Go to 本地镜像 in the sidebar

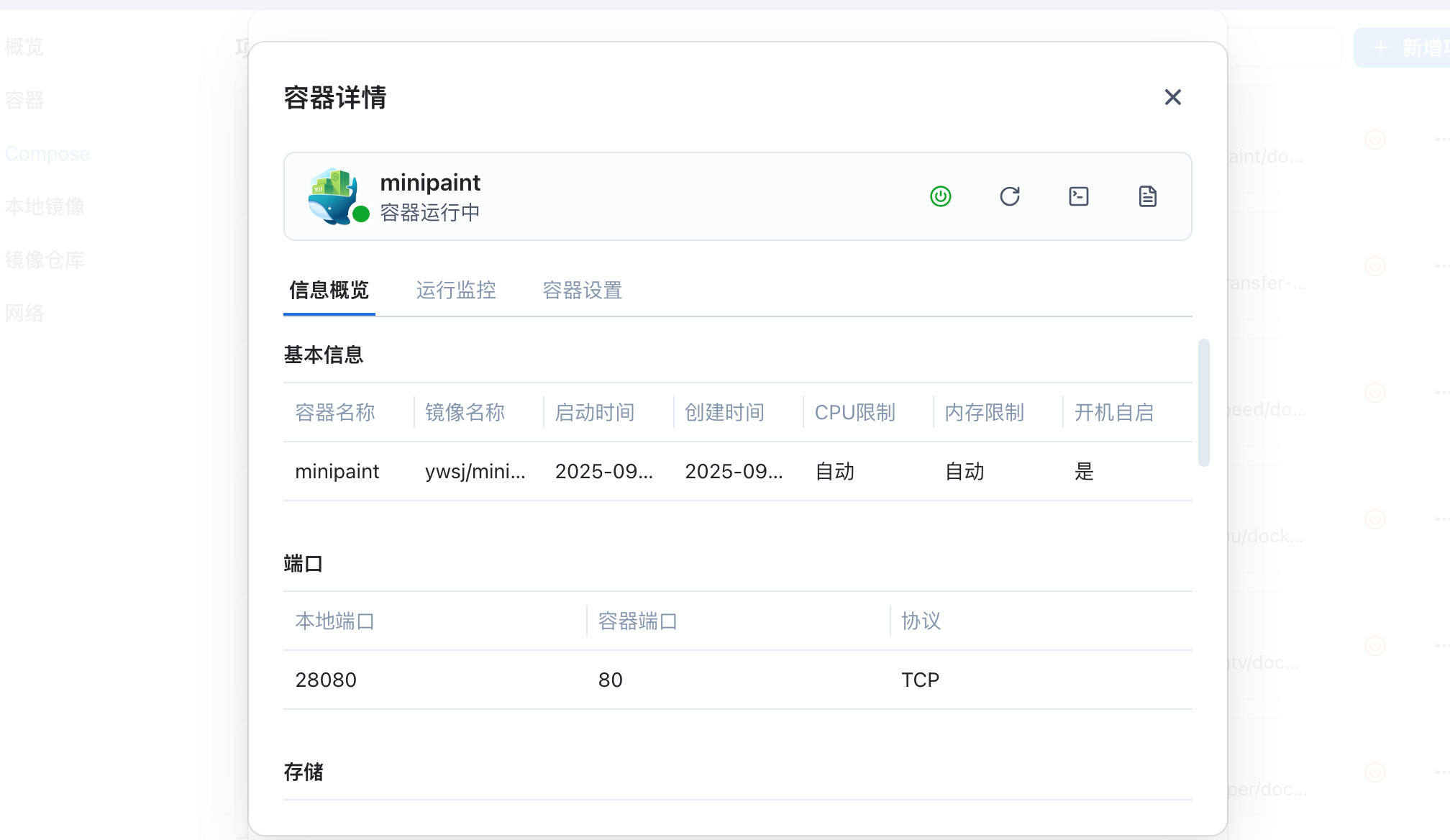(45, 206)
